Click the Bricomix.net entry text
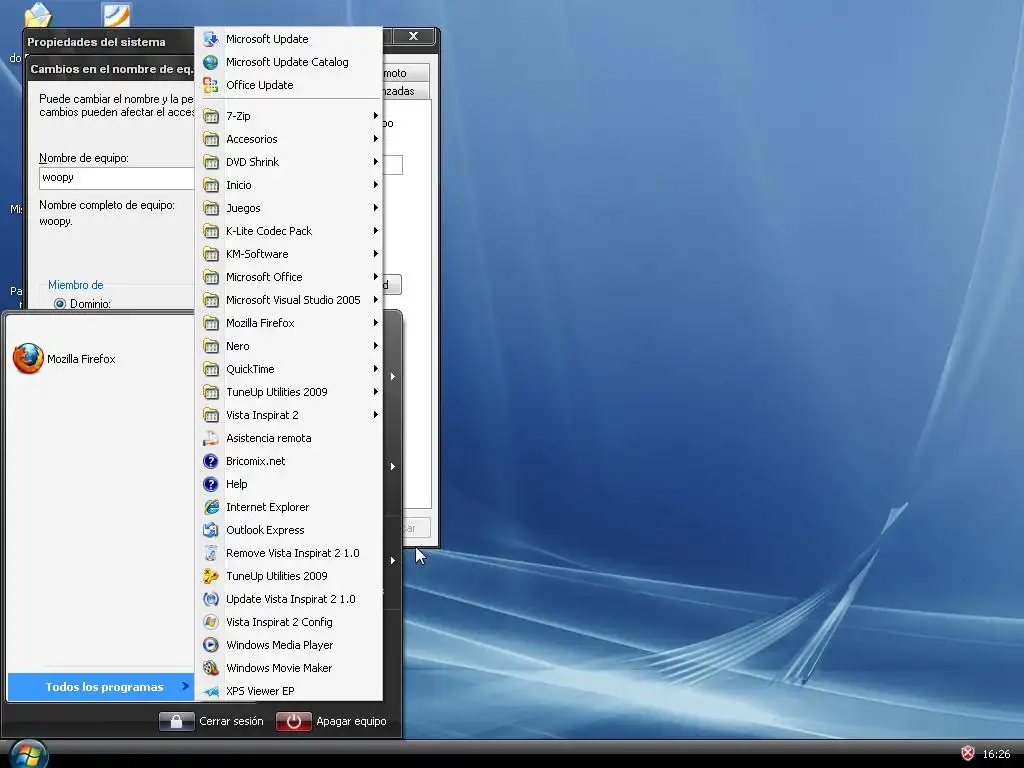 (255, 461)
